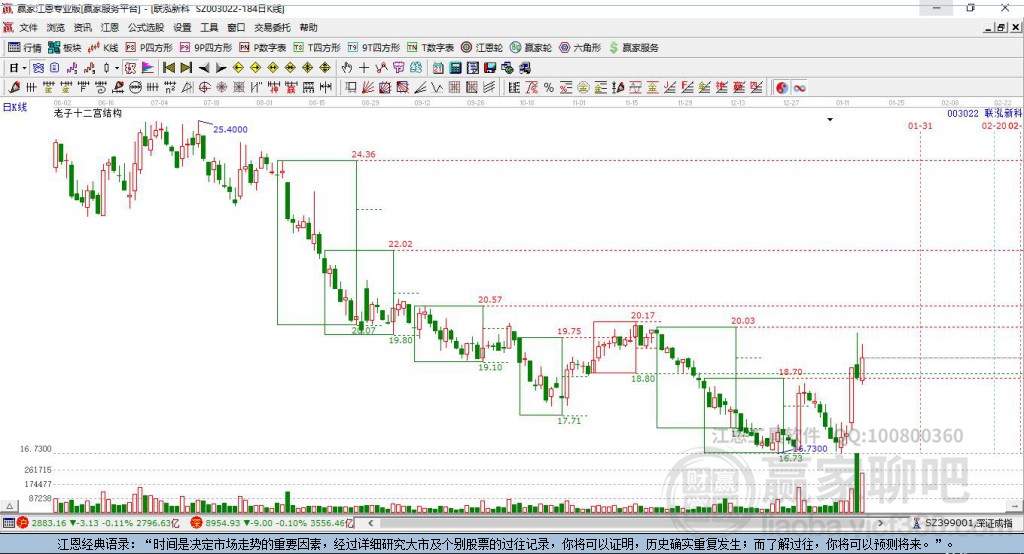Click the 22.02 price level label
Viewport: 1024px width, 554px height.
[x=400, y=244]
